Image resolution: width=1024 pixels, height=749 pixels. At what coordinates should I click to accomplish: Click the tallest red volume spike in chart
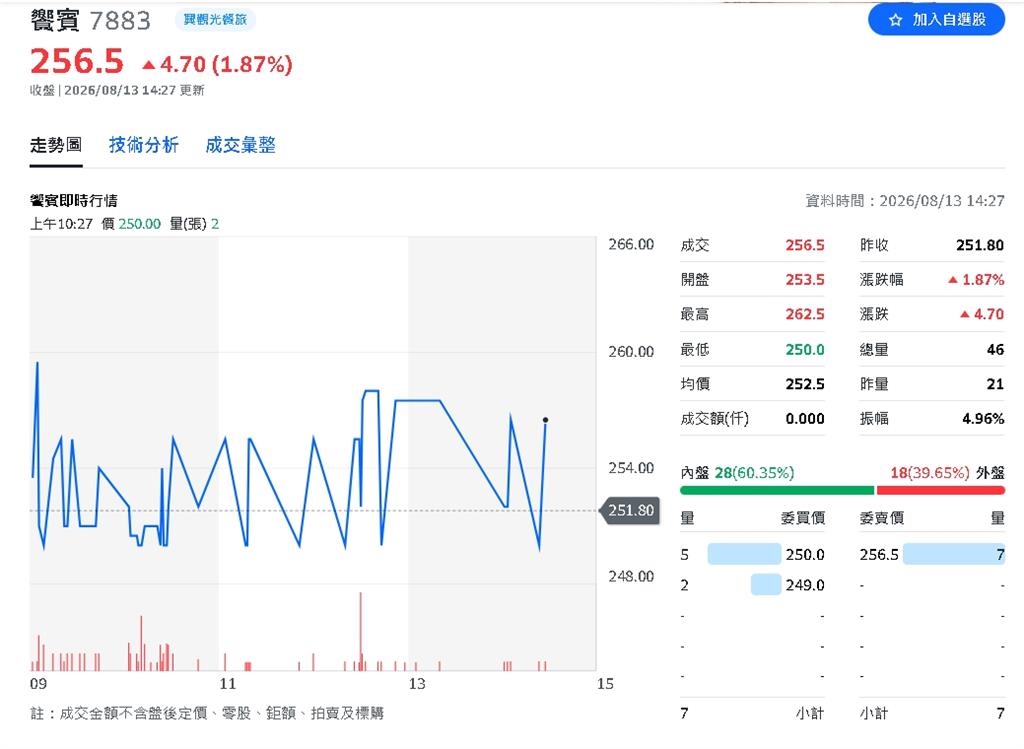[x=360, y=631]
